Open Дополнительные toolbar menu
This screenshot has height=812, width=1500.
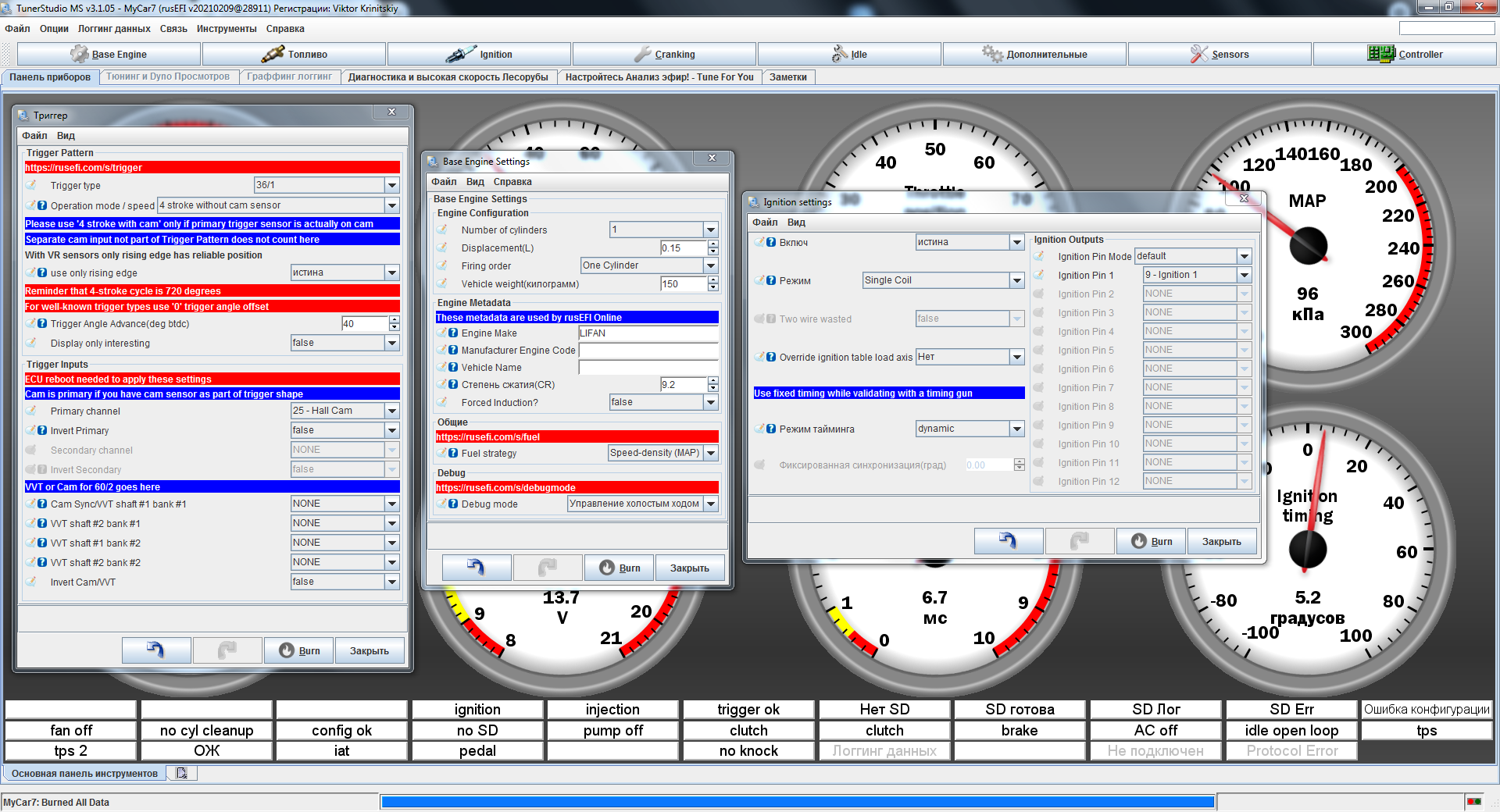(1034, 54)
